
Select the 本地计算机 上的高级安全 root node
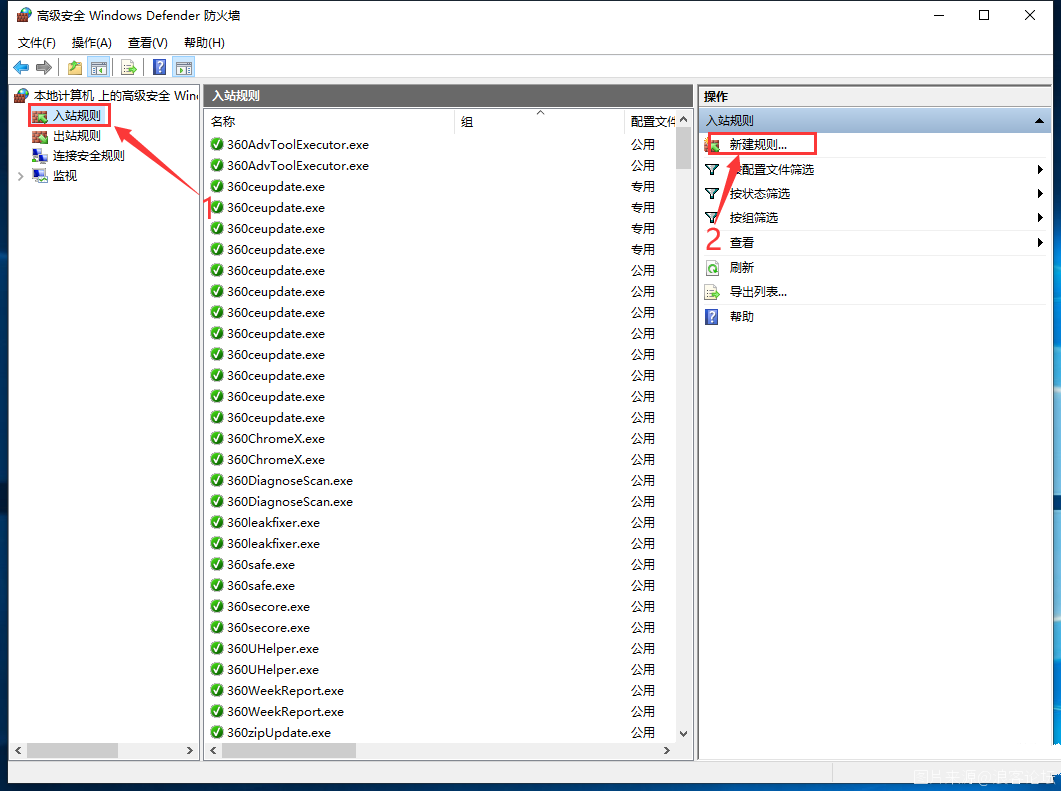(115, 95)
